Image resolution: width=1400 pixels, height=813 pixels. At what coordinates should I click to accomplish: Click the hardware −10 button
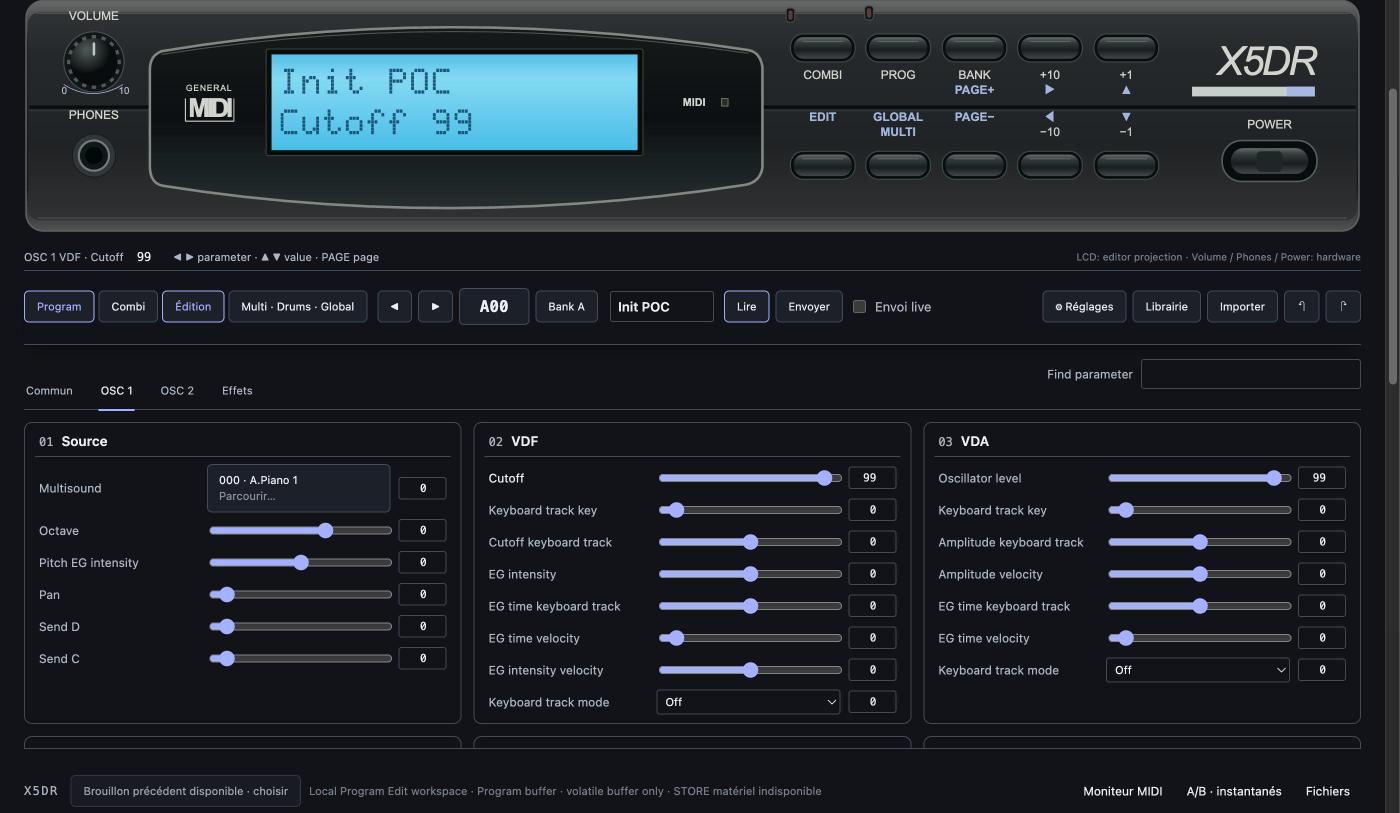1050,165
